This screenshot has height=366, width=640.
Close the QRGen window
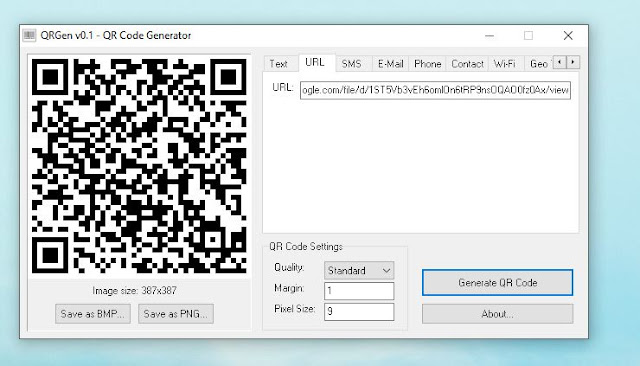(568, 36)
